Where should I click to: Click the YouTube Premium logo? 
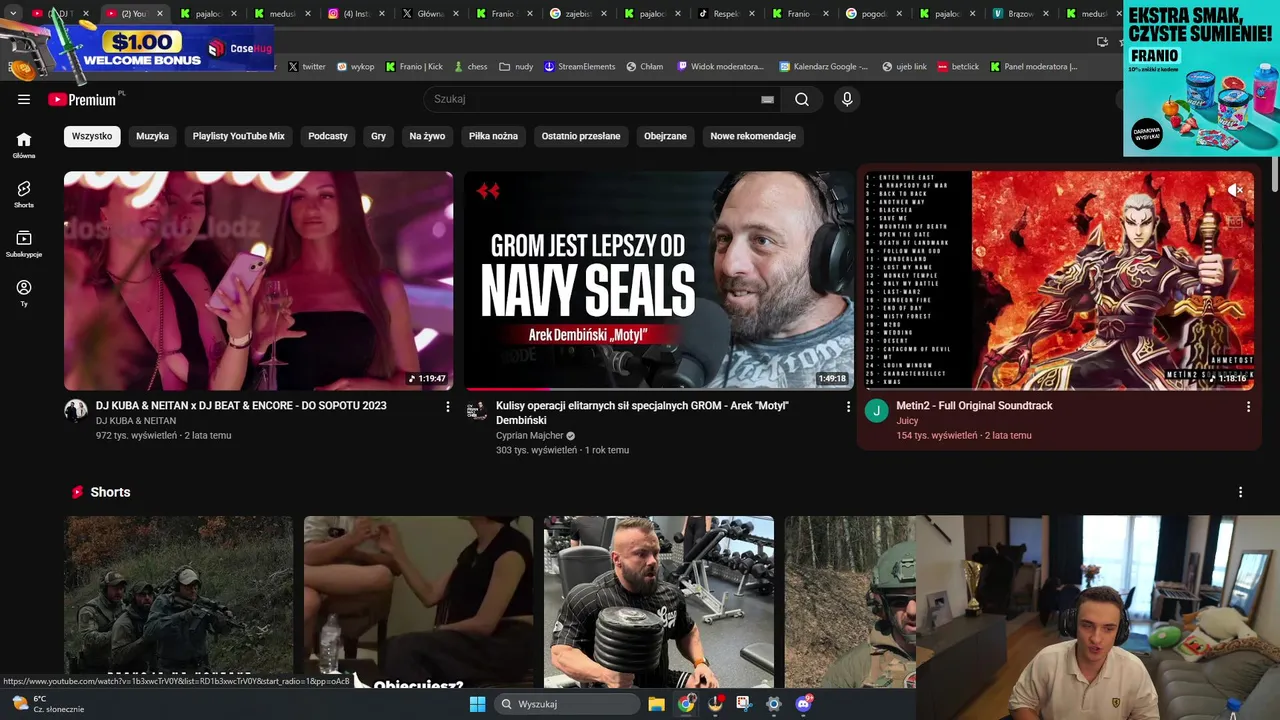click(83, 99)
